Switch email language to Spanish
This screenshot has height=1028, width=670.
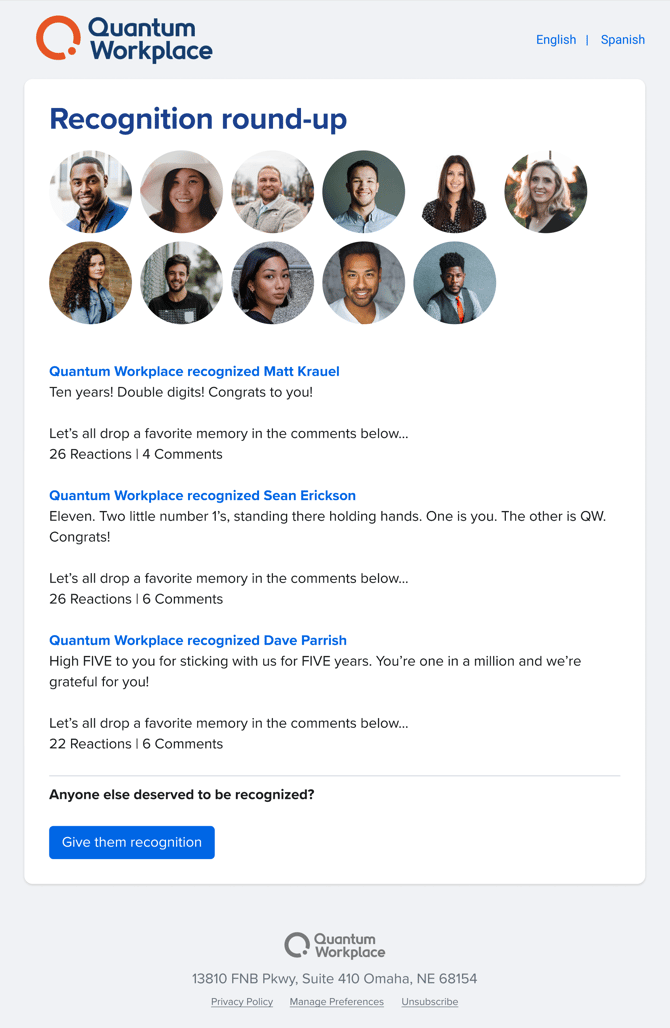pos(623,39)
